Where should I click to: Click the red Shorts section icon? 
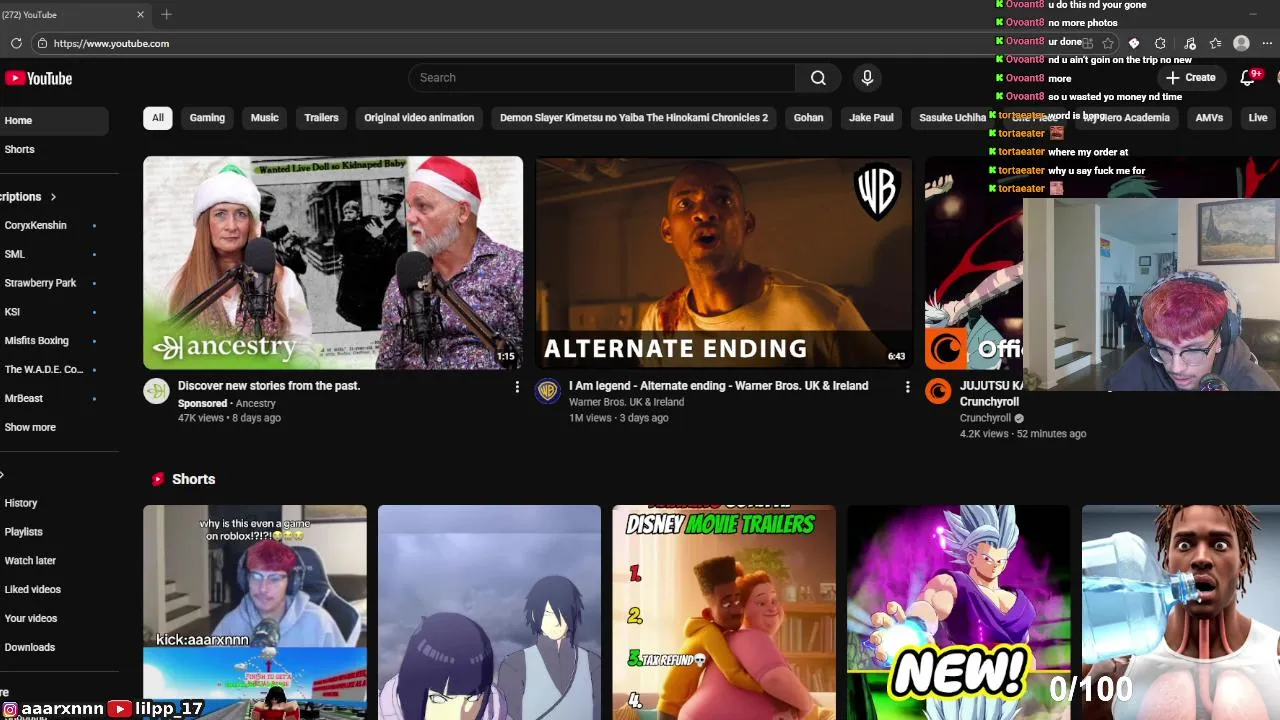(158, 479)
